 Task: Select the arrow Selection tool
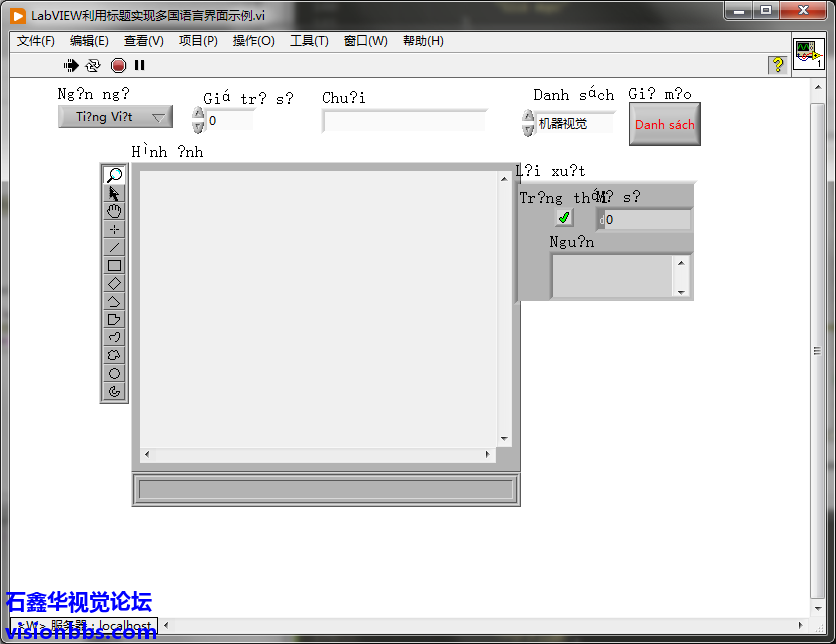coord(114,193)
